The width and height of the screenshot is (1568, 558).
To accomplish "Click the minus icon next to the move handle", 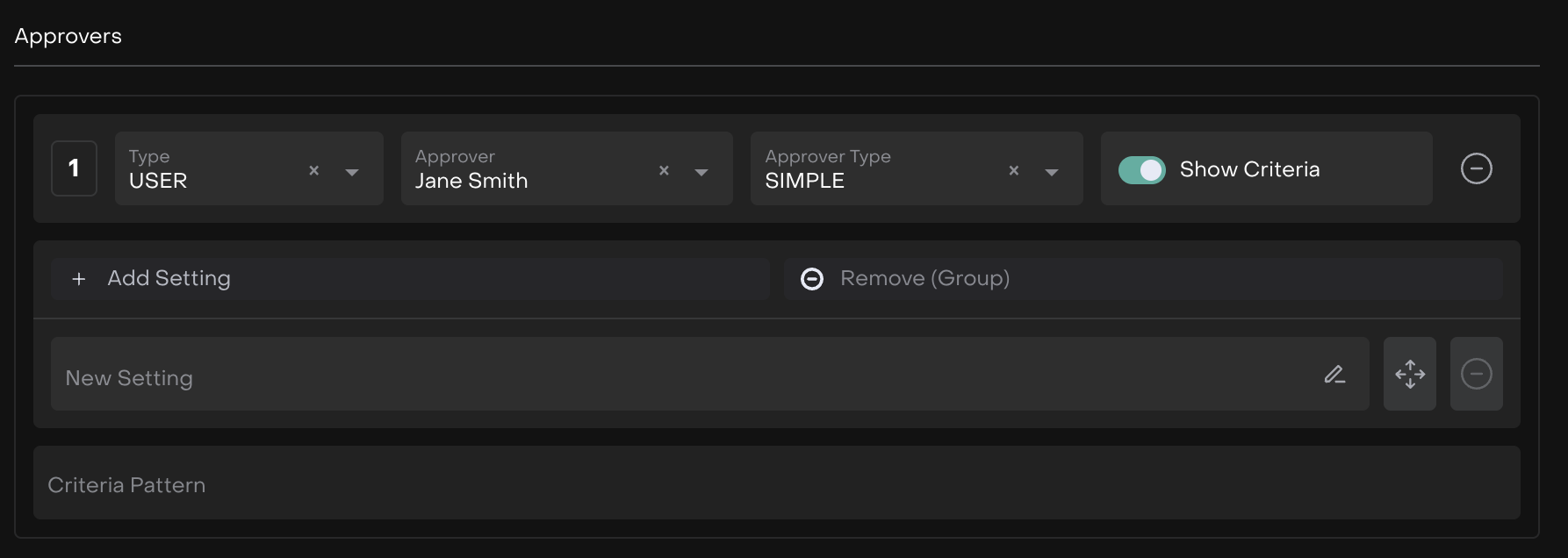I will (x=1476, y=374).
